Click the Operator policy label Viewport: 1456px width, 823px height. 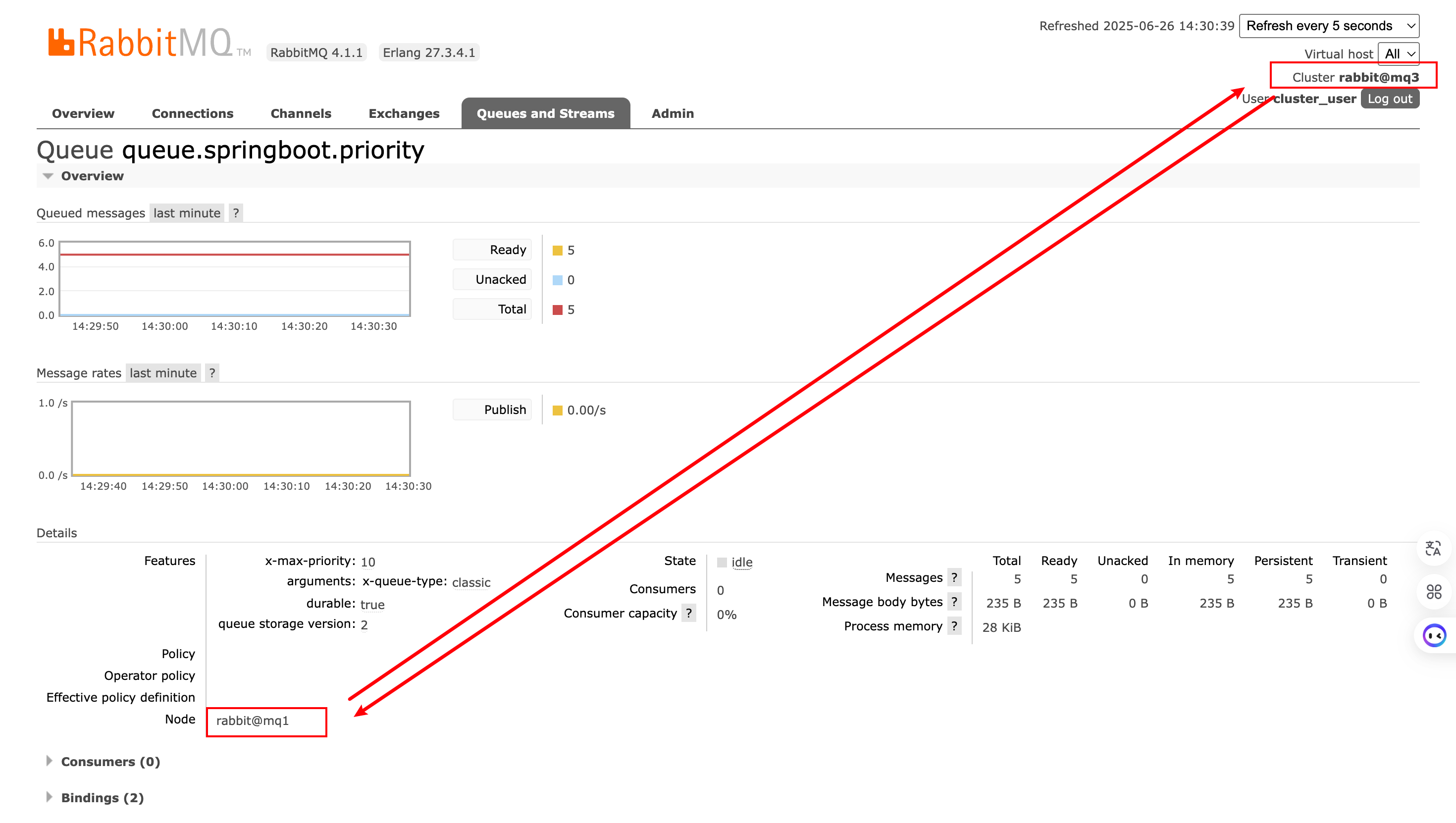tap(150, 675)
